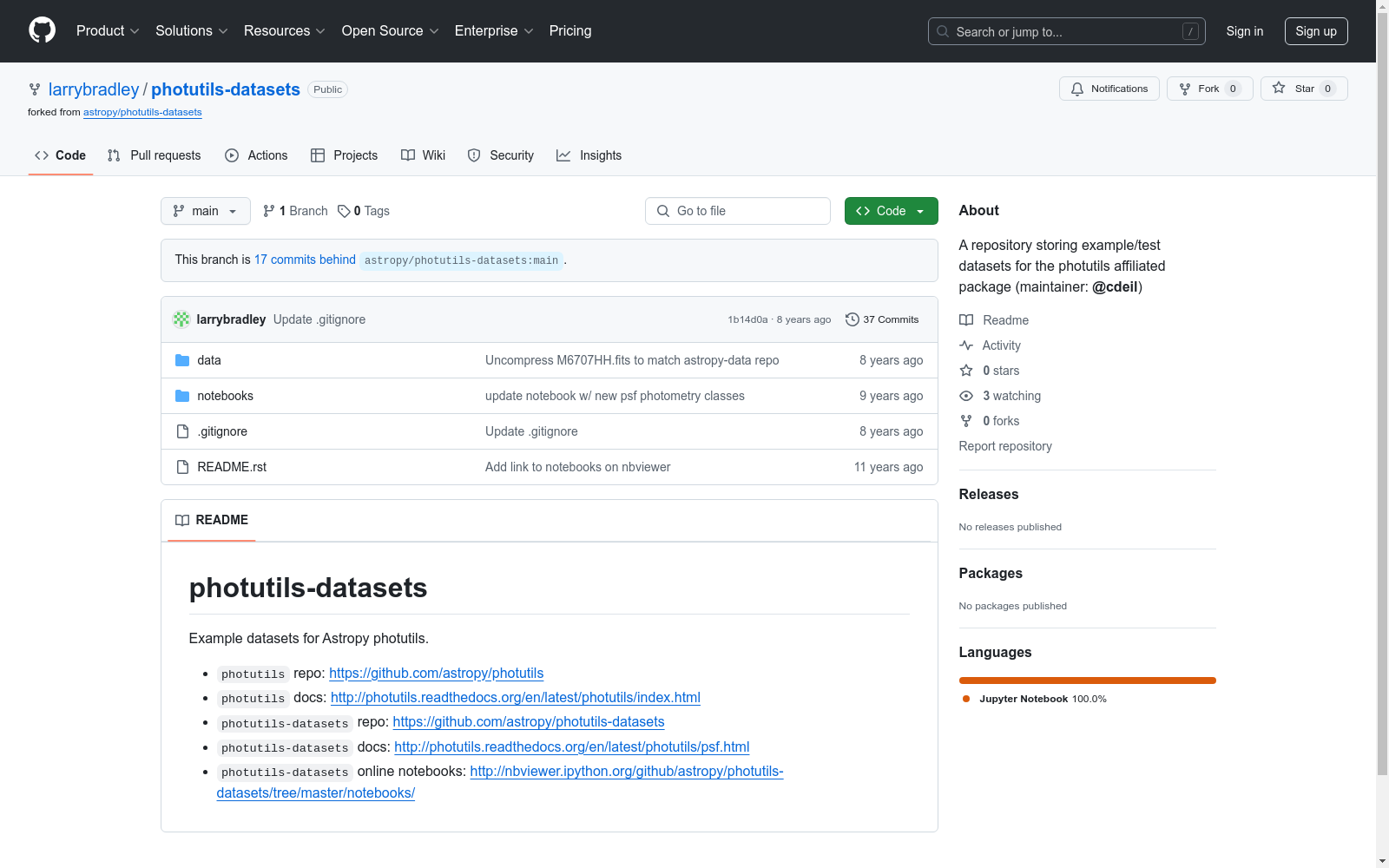Screen dimensions: 1389x868
Task: Expand the Open Source menu
Action: click(x=391, y=30)
